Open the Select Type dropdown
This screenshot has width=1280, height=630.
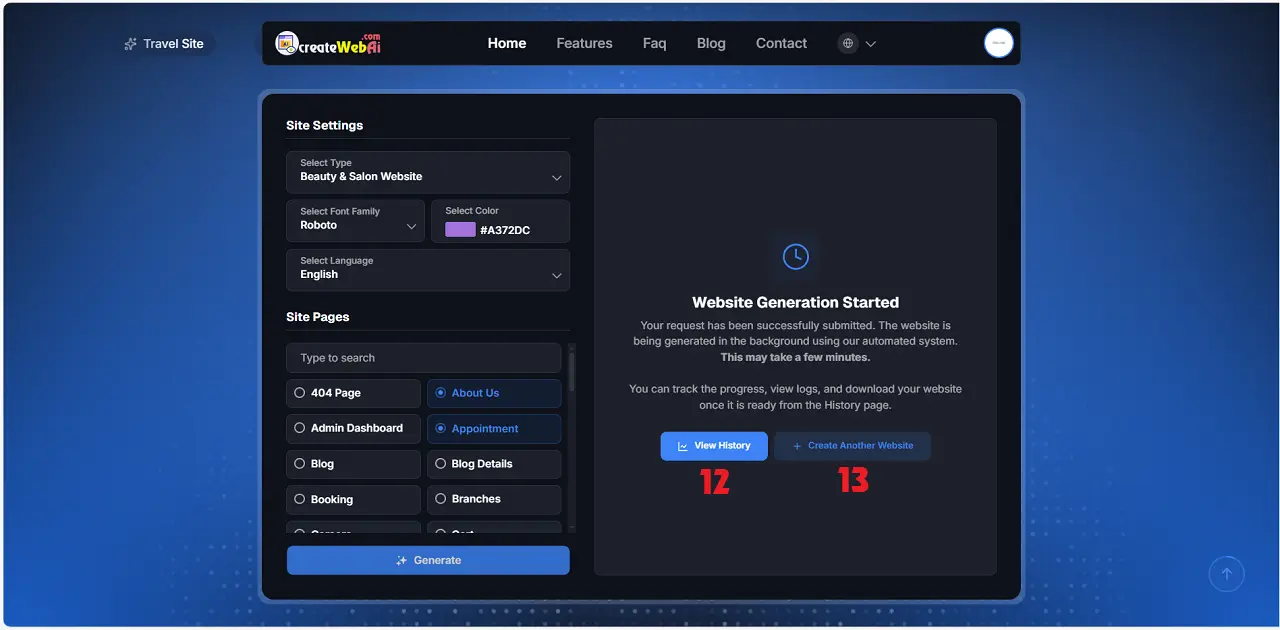click(x=428, y=172)
